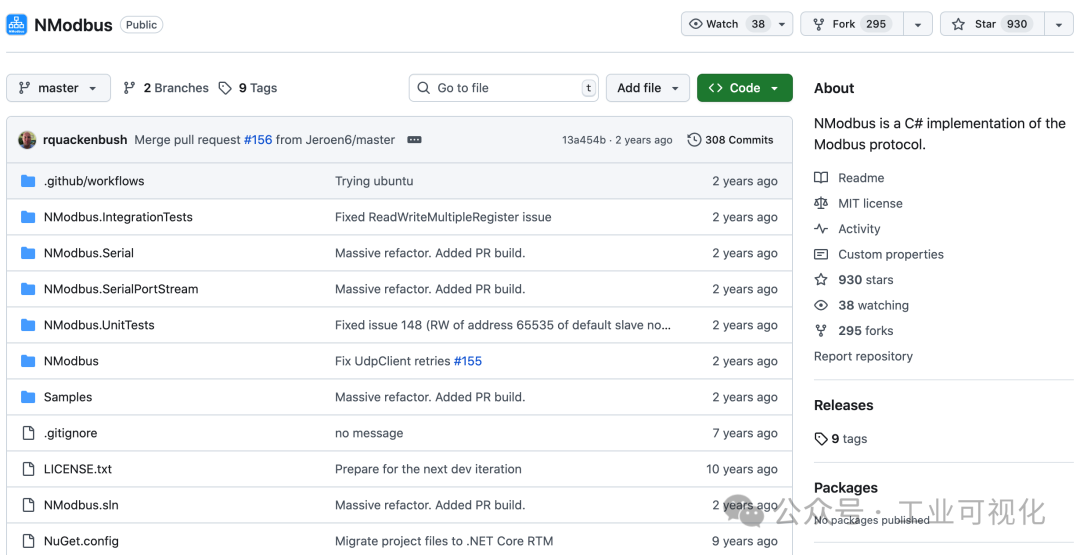Fork the NModbus repository
The image size is (1080, 555).
[x=851, y=24]
